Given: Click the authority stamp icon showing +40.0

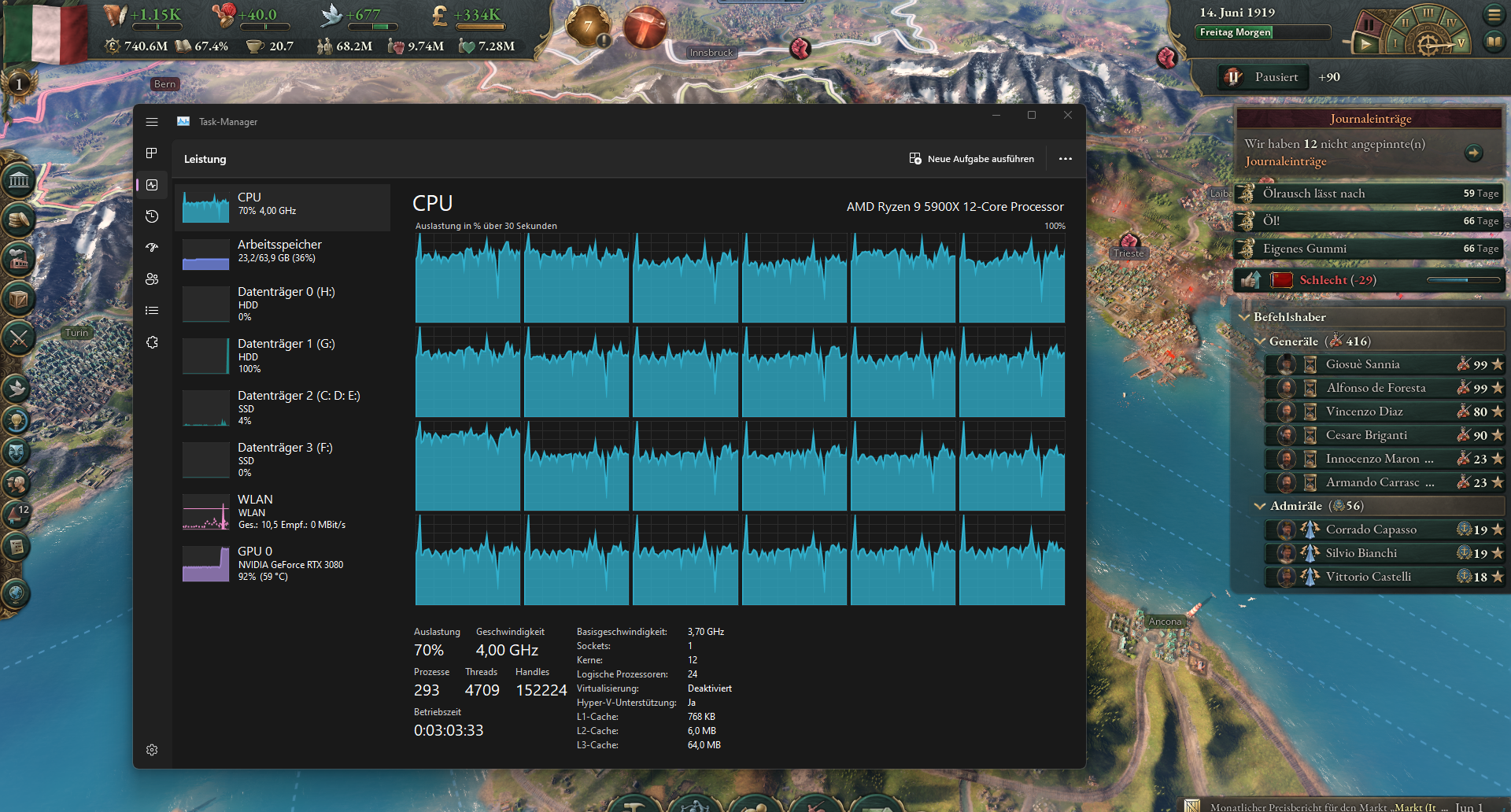Looking at the screenshot, I should point(224,14).
